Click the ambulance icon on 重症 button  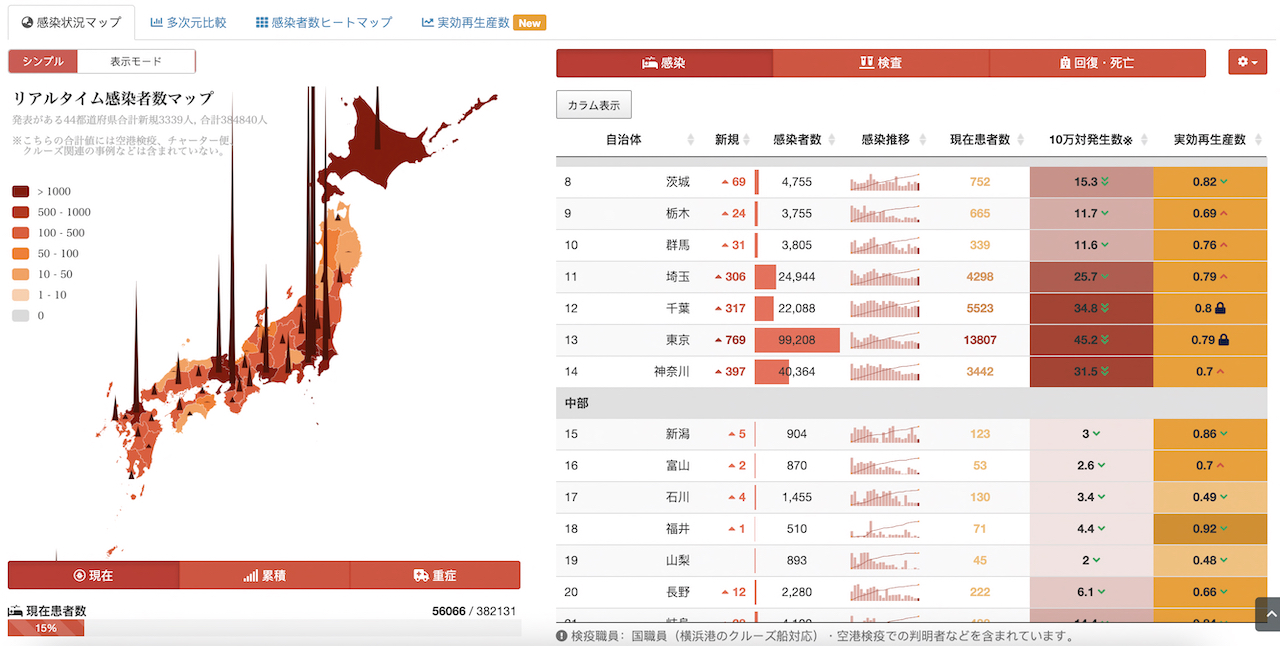click(421, 575)
